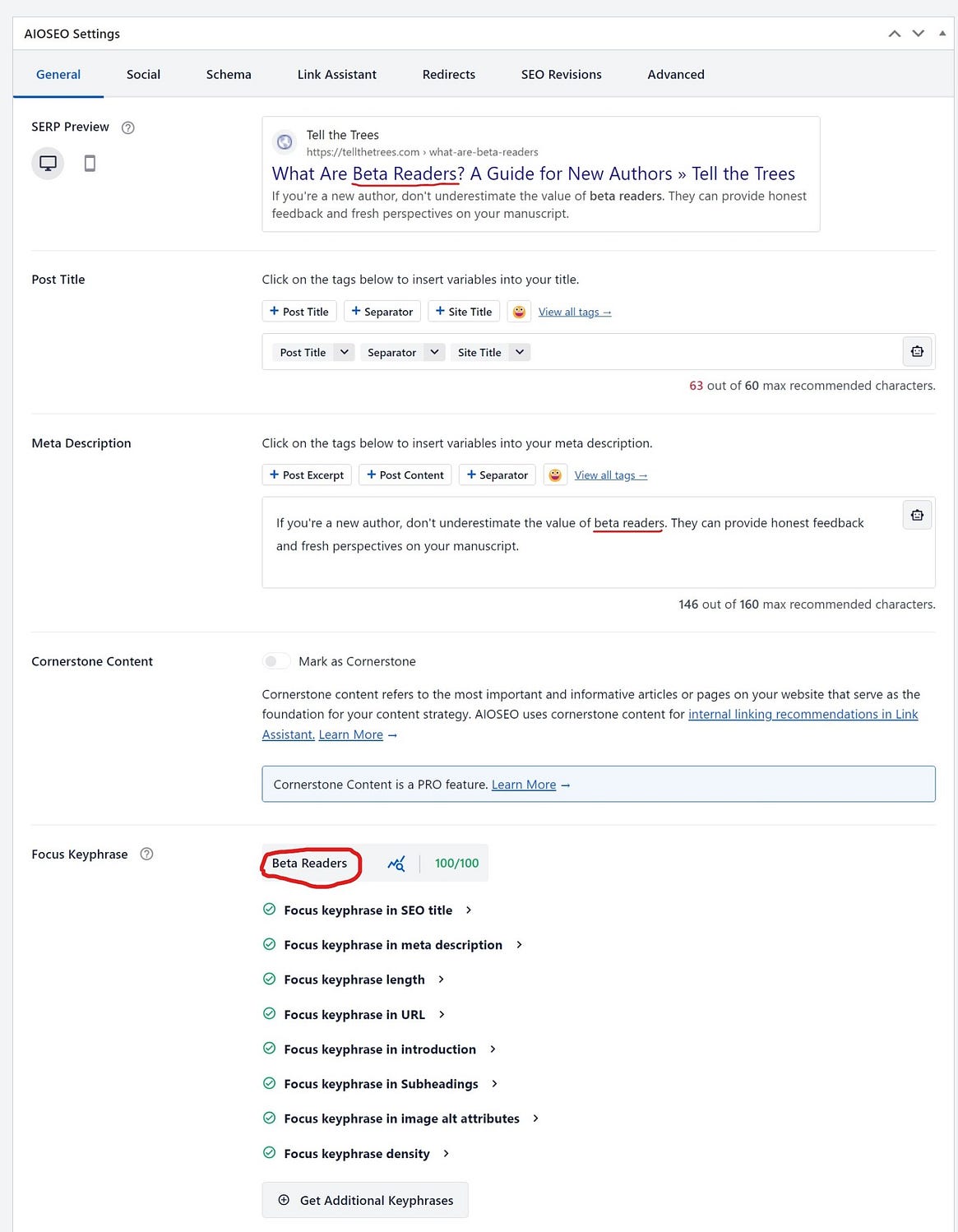Image resolution: width=958 pixels, height=1232 pixels.
Task: Click green check beside Focus keyphrase in SEO title
Action: 269,909
